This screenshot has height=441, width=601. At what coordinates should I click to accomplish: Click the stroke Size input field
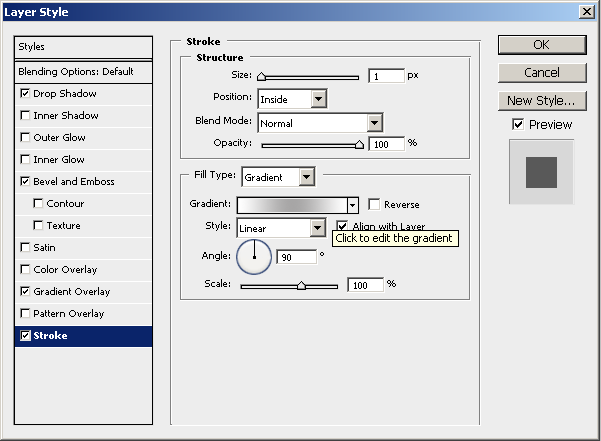[386, 76]
